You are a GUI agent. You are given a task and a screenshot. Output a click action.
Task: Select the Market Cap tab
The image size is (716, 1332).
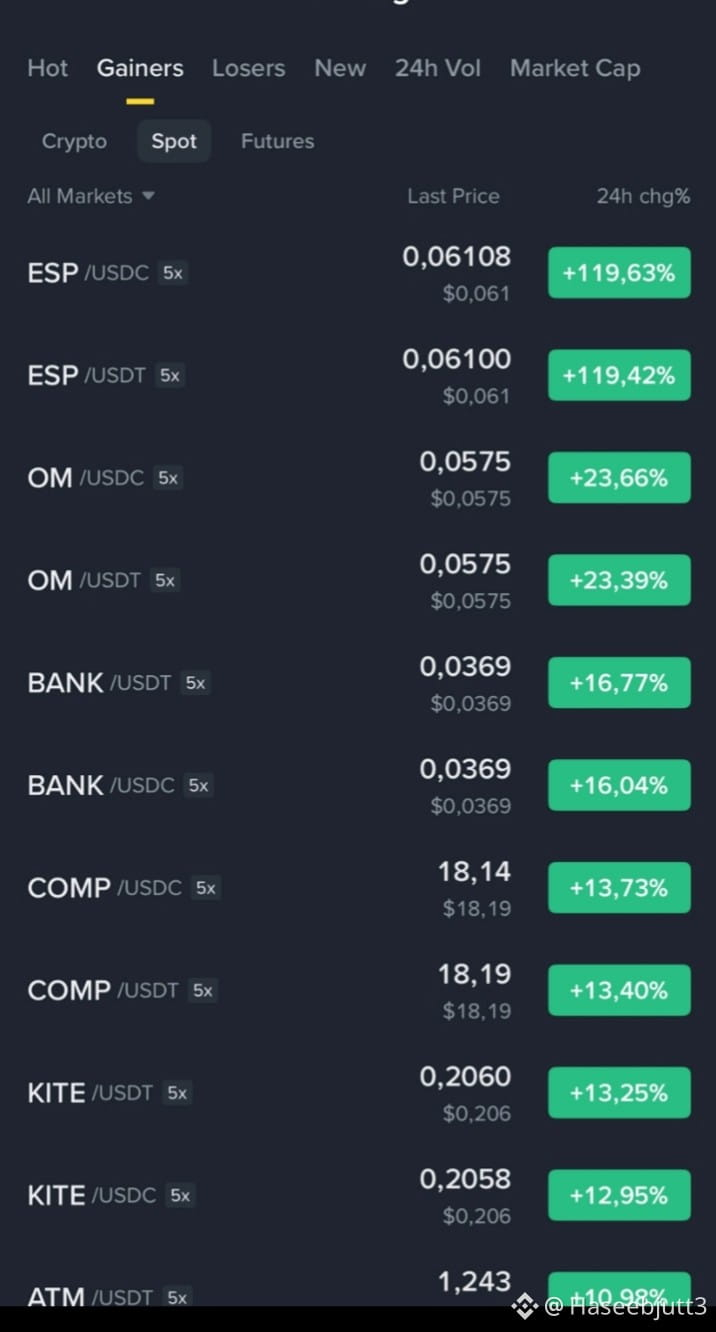pos(575,68)
